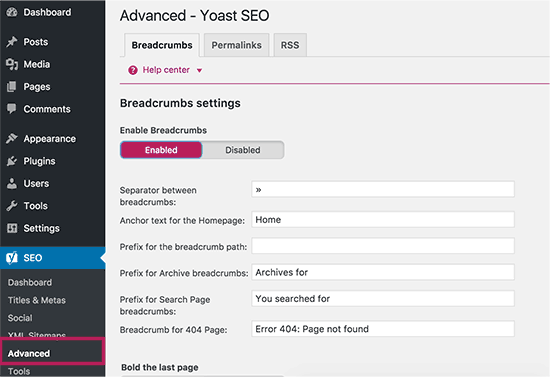
Task: Open the Posts menu
Action: coord(35,42)
